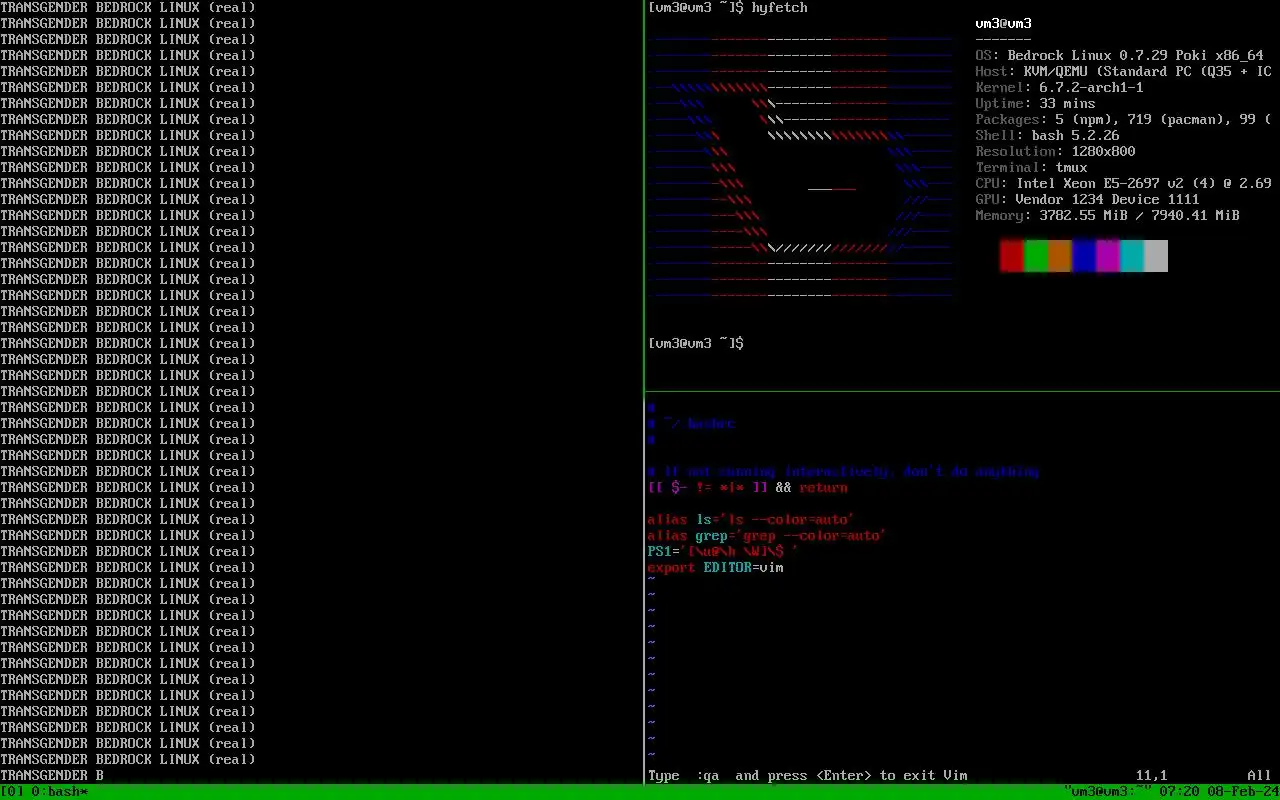The width and height of the screenshot is (1280, 800).
Task: Click the 'vm3@vm3' title above the system info
Action: 1004,24
